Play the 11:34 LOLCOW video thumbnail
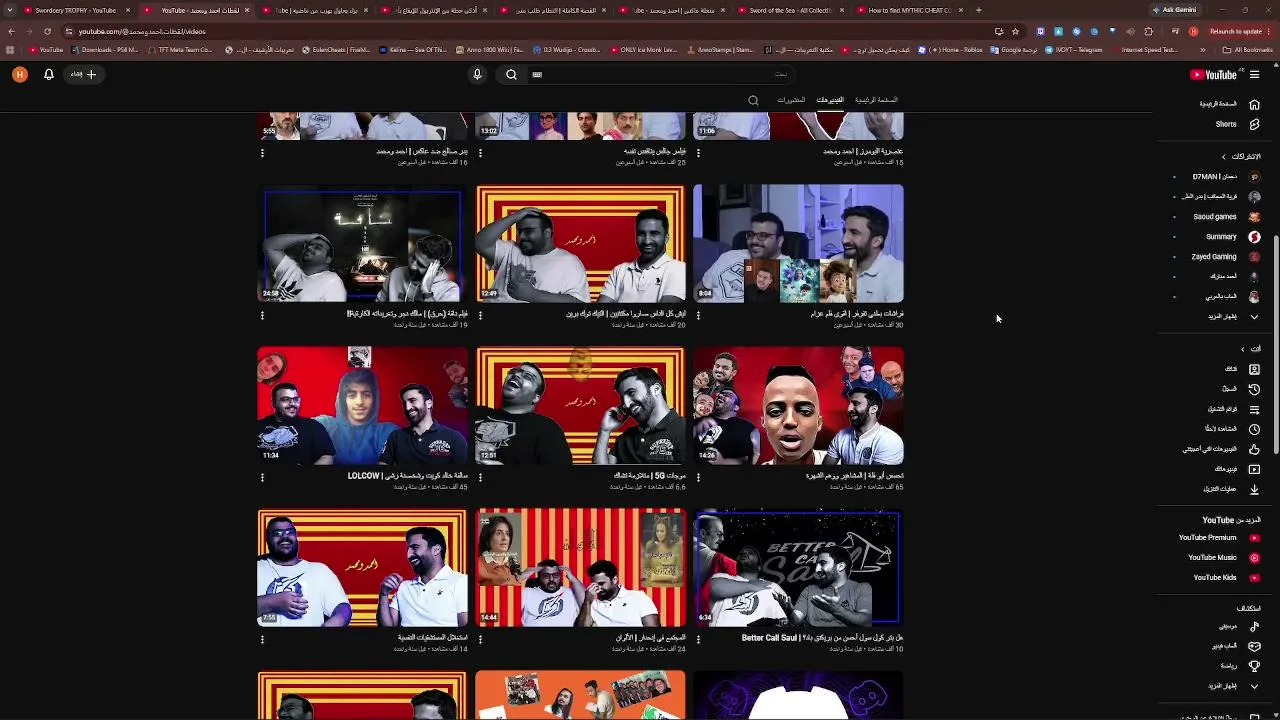Screen dimensions: 1280x720 click(x=362, y=405)
